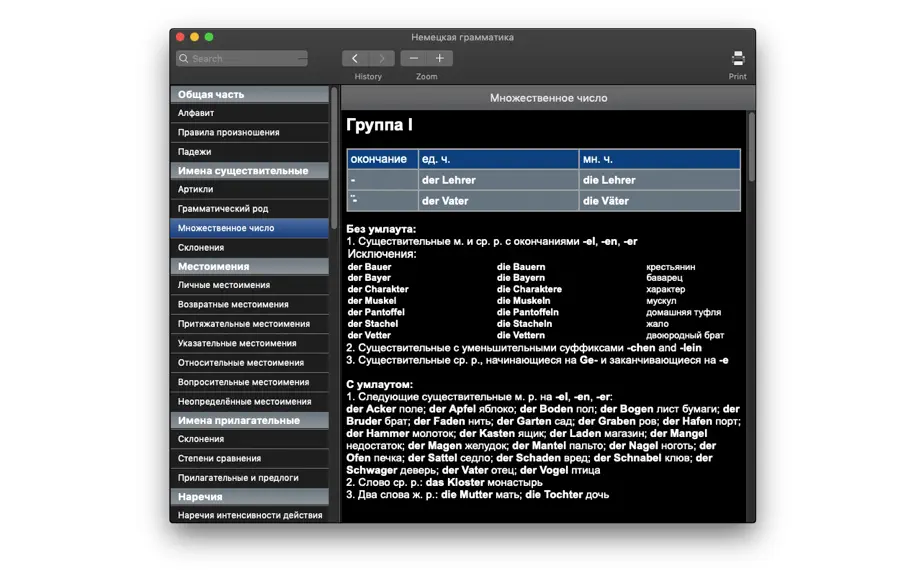
Task: Click the мн. ч. table header
Action: (x=660, y=159)
